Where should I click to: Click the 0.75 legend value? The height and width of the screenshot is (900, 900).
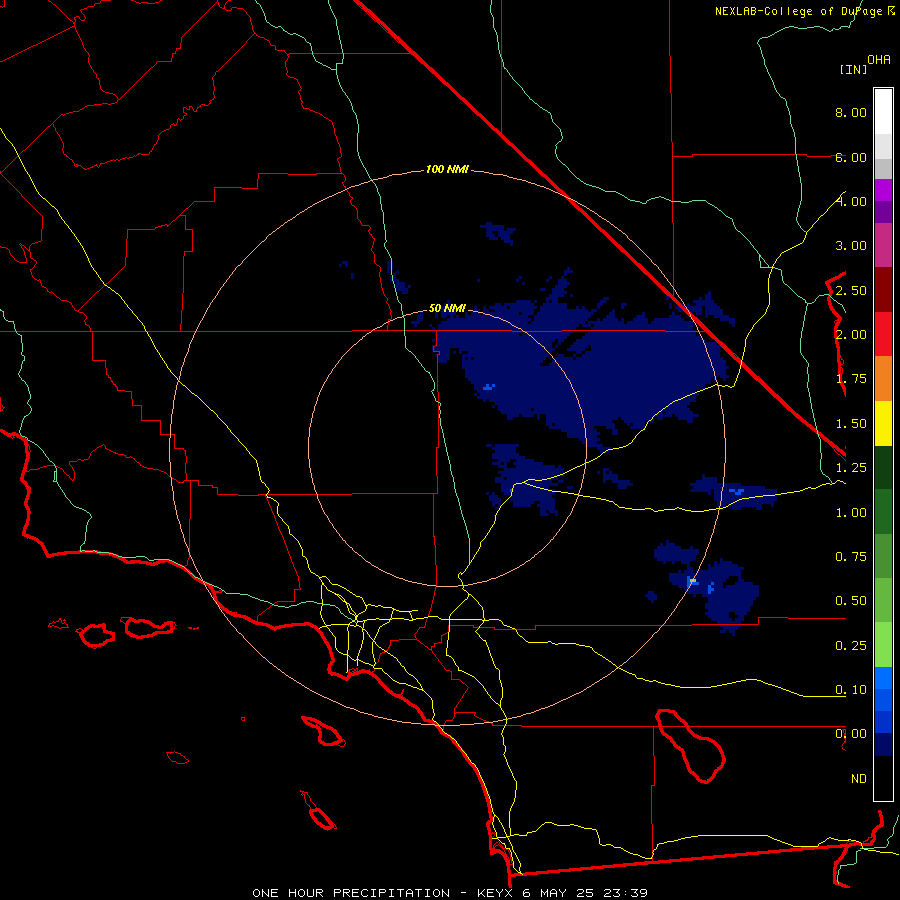tap(851, 557)
